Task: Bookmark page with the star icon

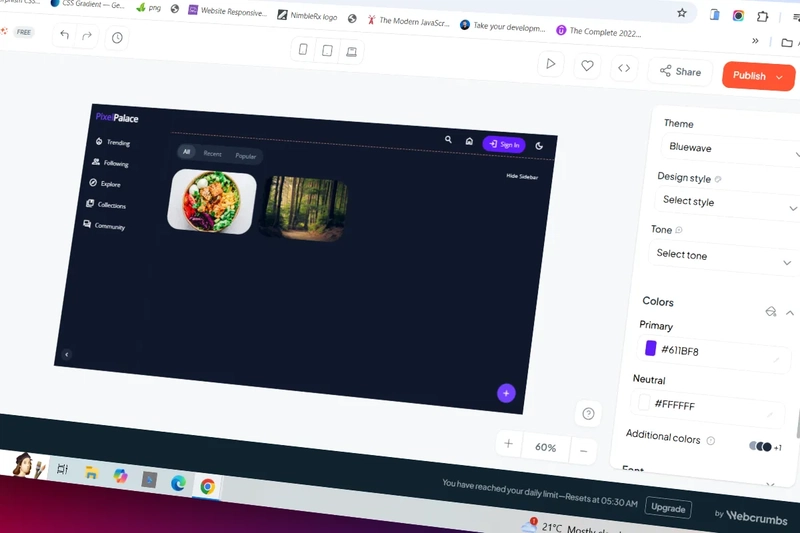Action: (682, 13)
